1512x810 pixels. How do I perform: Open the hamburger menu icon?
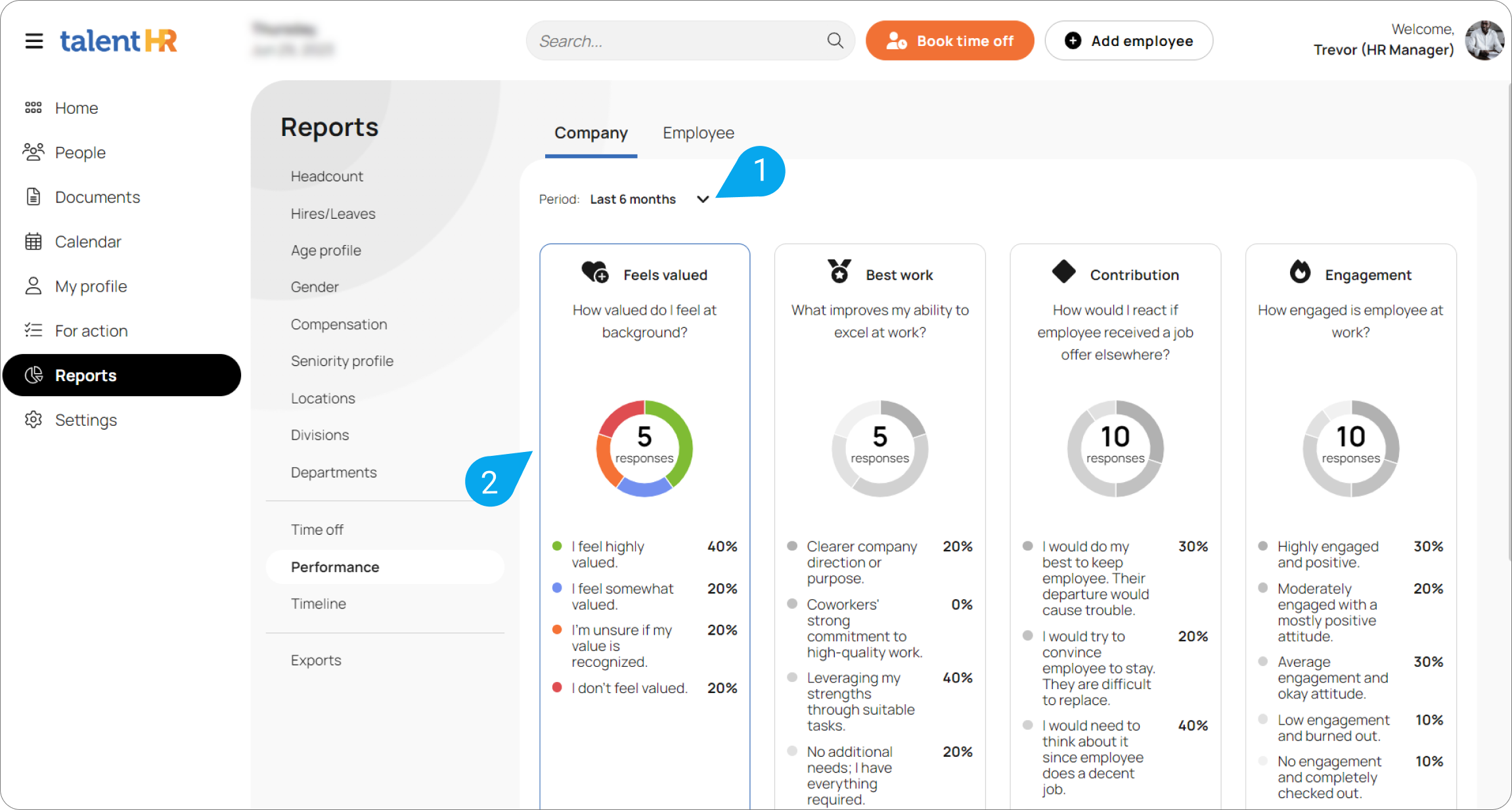click(x=34, y=41)
